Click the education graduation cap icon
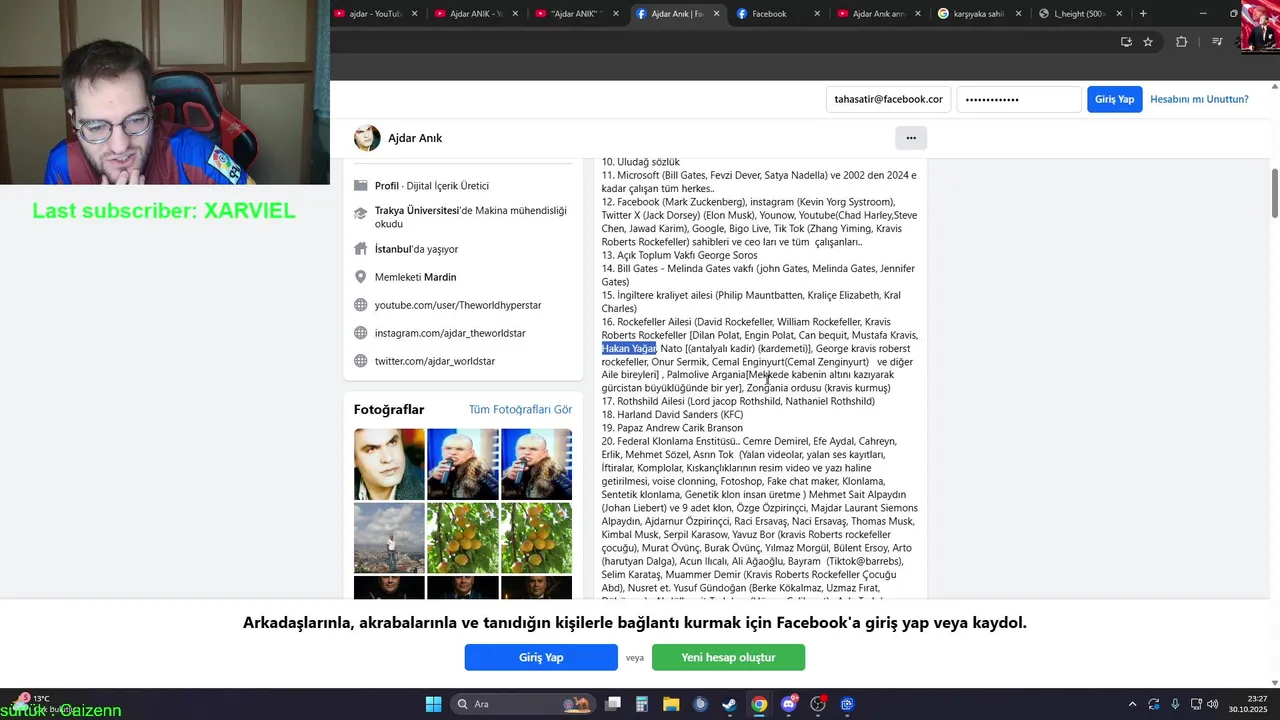The width and height of the screenshot is (1280, 720). [361, 214]
